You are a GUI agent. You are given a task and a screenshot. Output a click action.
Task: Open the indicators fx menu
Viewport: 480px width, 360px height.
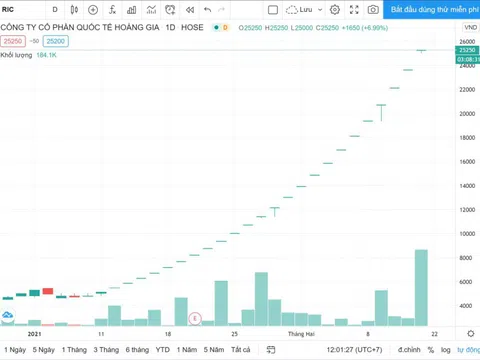tap(112, 10)
